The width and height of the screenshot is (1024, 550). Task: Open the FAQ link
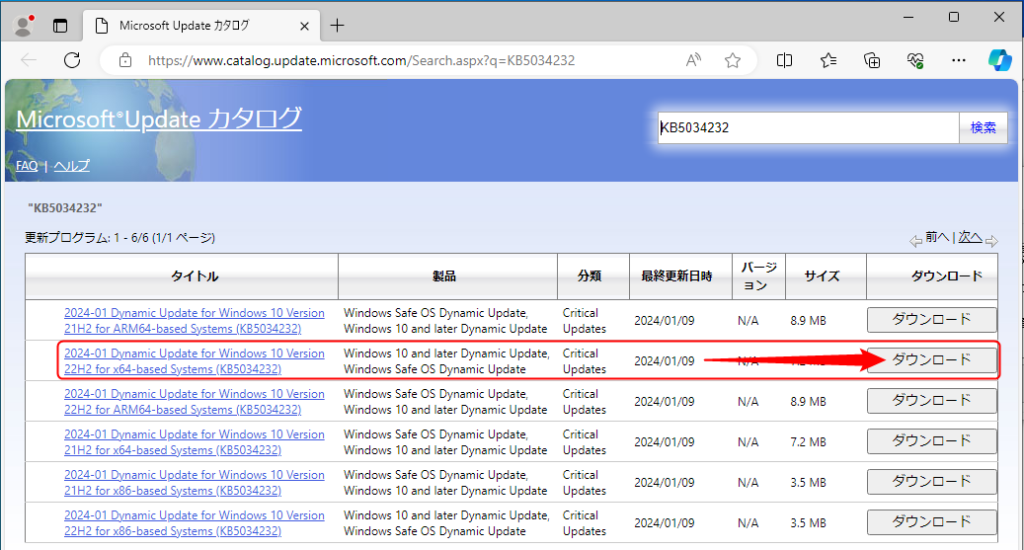point(27,166)
